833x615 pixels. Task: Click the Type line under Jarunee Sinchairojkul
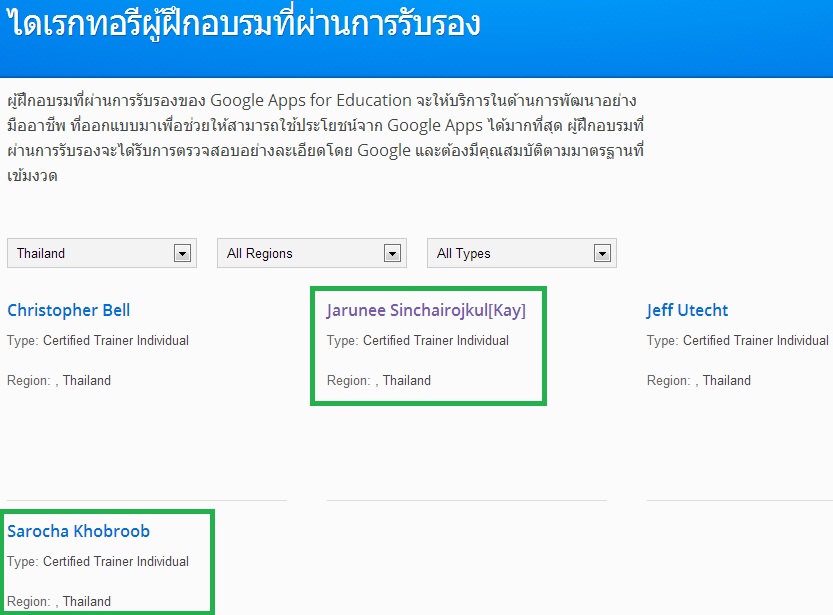(418, 341)
